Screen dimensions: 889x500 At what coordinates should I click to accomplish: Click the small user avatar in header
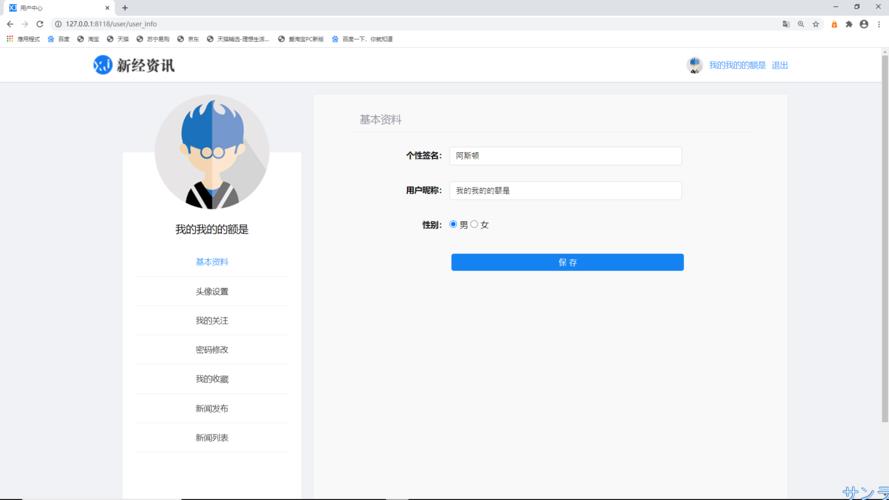(694, 65)
